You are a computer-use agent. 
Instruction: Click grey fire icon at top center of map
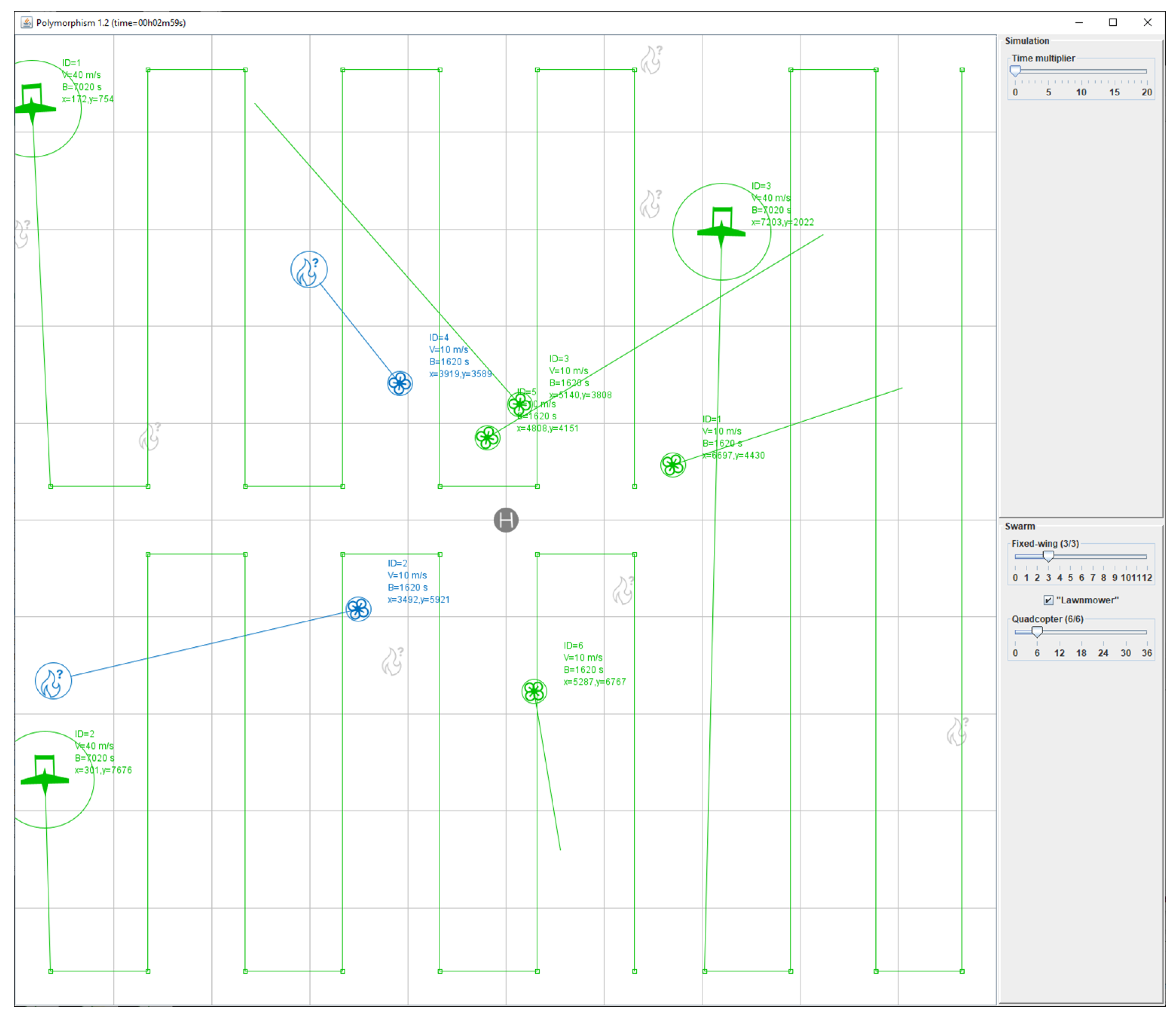(651, 59)
